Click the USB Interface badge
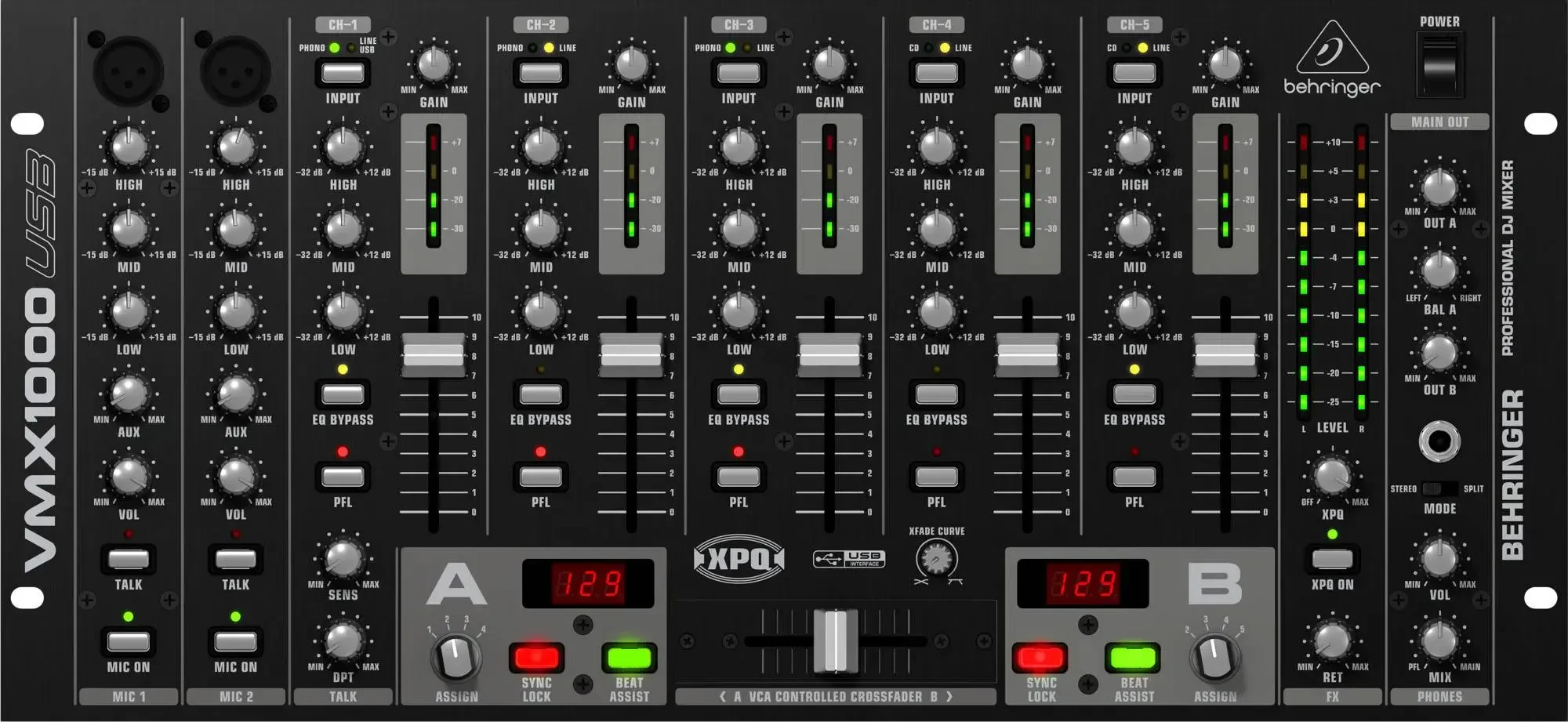The height and width of the screenshot is (722, 1568). 851,560
